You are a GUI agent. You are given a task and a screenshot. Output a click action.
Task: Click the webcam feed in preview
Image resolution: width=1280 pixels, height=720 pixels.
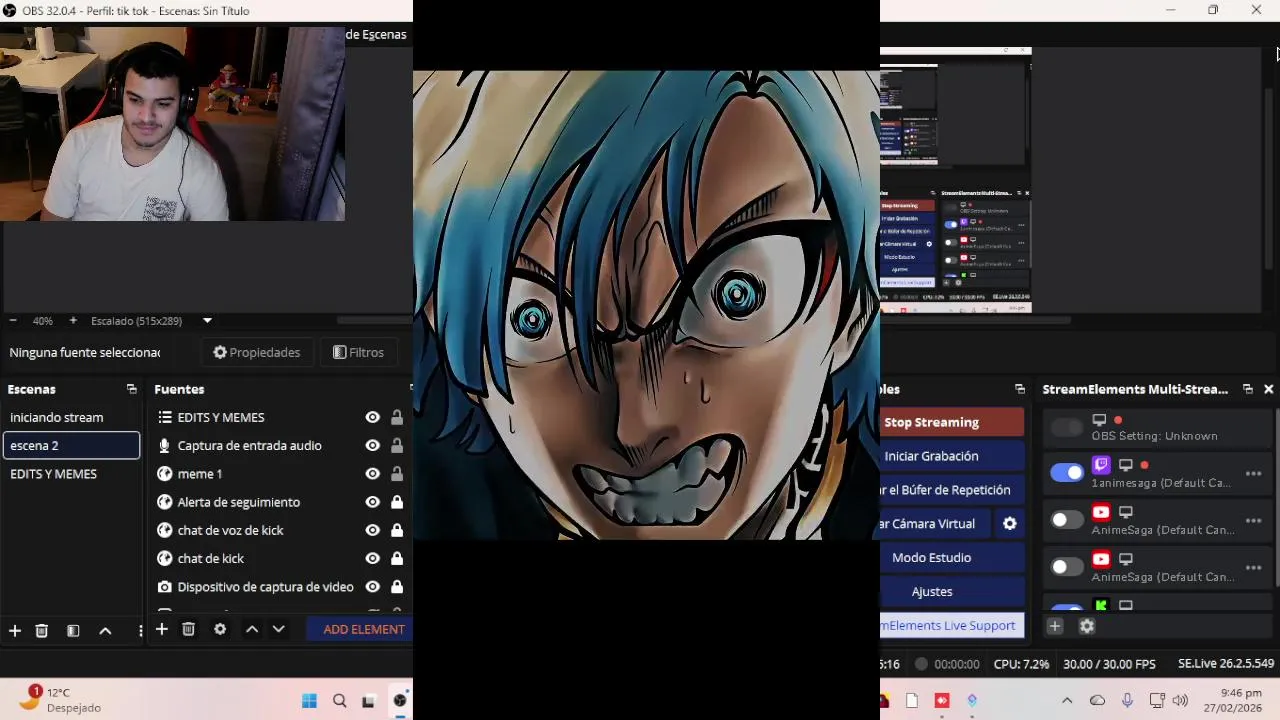point(172,124)
